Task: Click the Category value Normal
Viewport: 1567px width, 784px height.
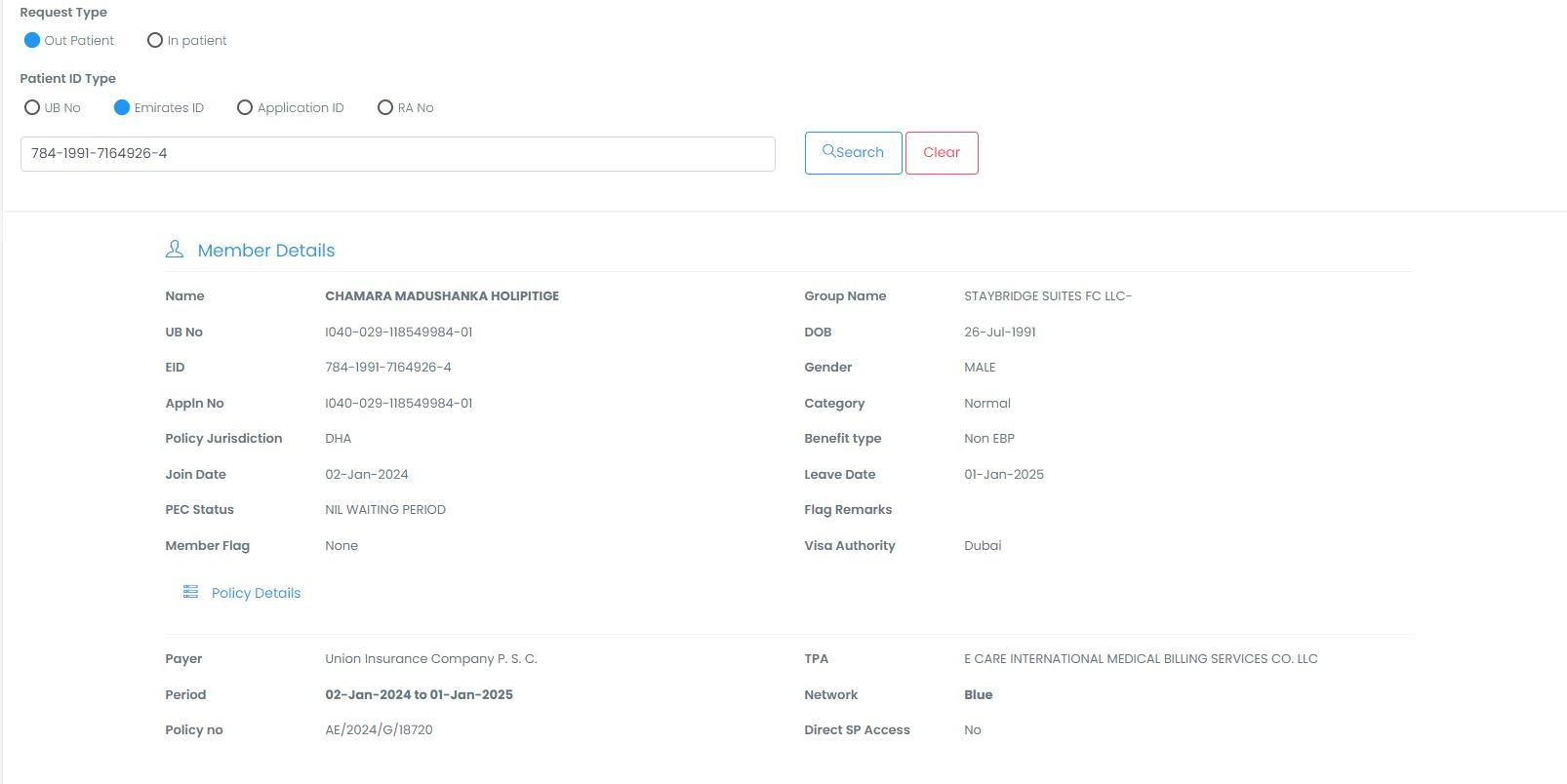Action: [987, 403]
